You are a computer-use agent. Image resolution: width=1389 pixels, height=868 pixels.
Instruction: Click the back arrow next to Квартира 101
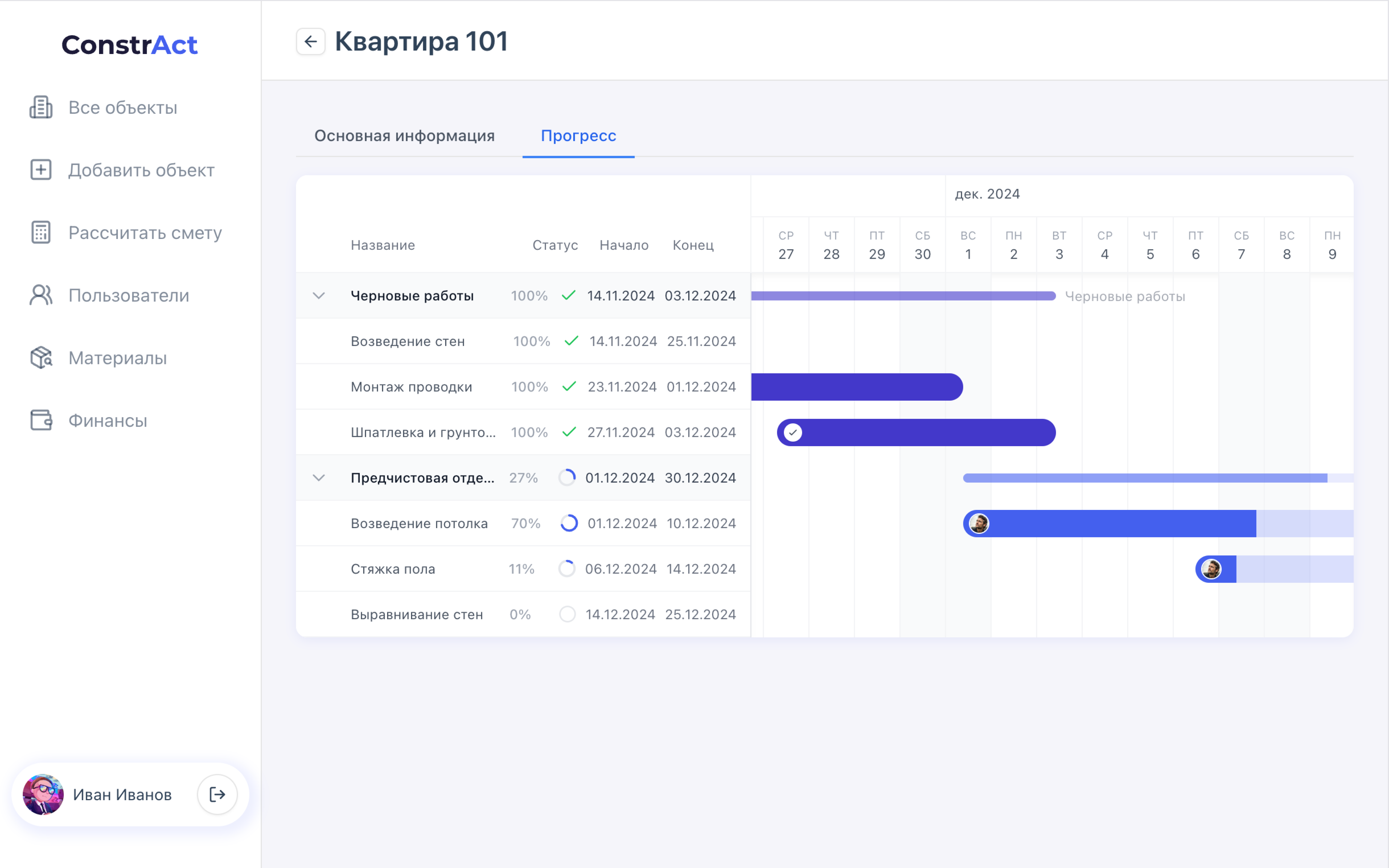tap(311, 41)
